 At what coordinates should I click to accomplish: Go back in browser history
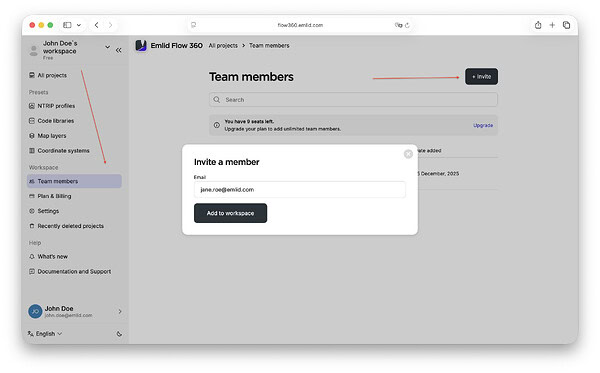pyautogui.click(x=96, y=25)
